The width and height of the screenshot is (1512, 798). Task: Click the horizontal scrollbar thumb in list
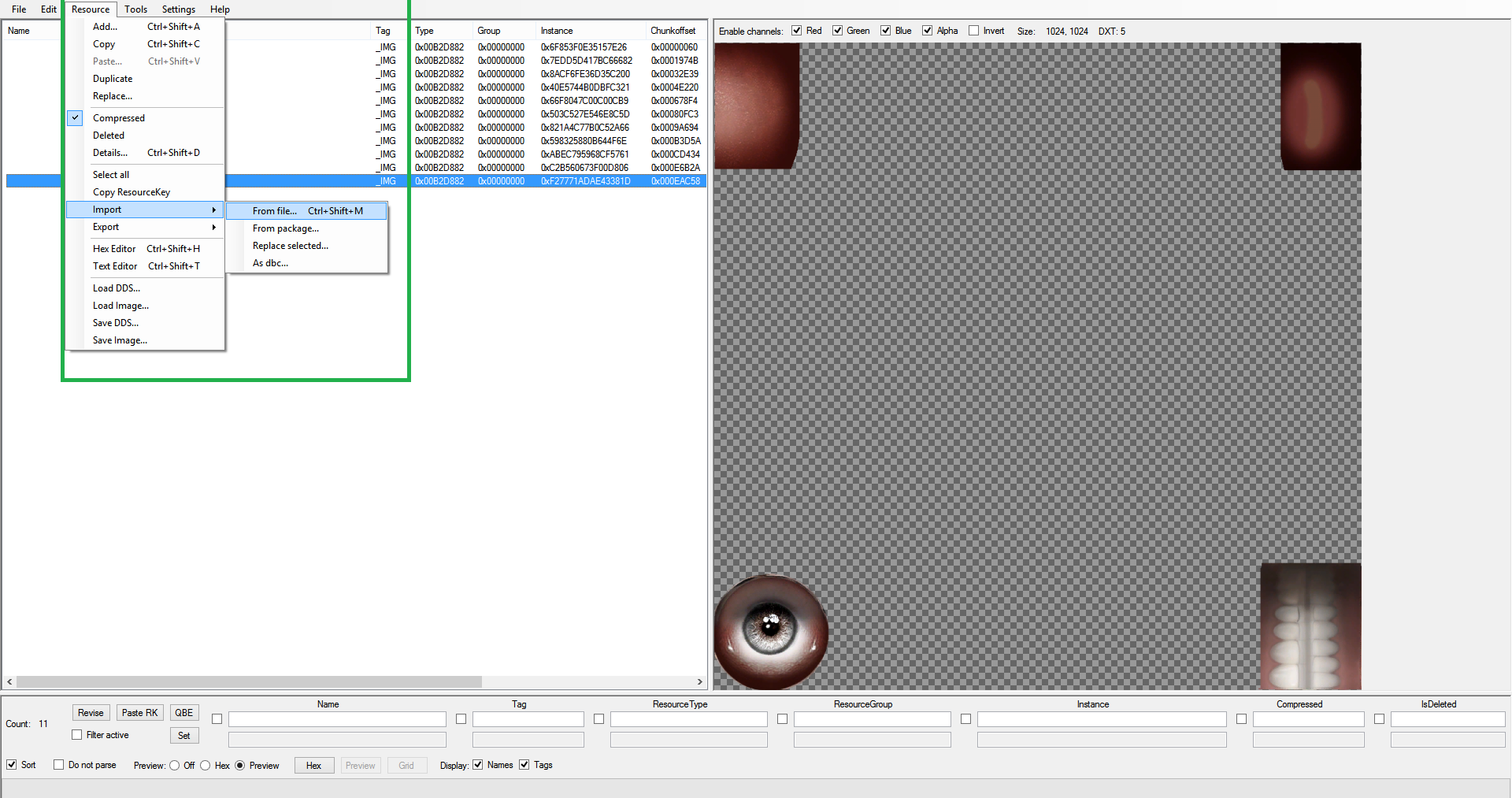[x=249, y=682]
